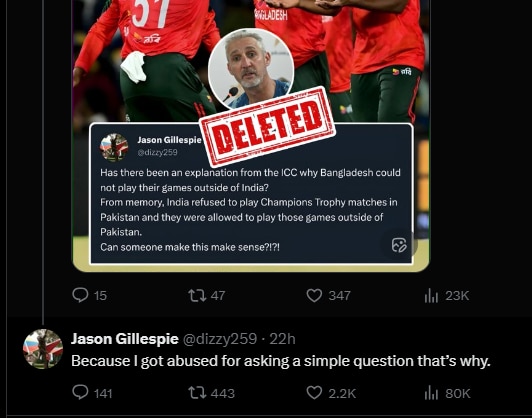Click the embedded tweet text about ICC explanation
The image size is (532, 418).
[x=250, y=210]
